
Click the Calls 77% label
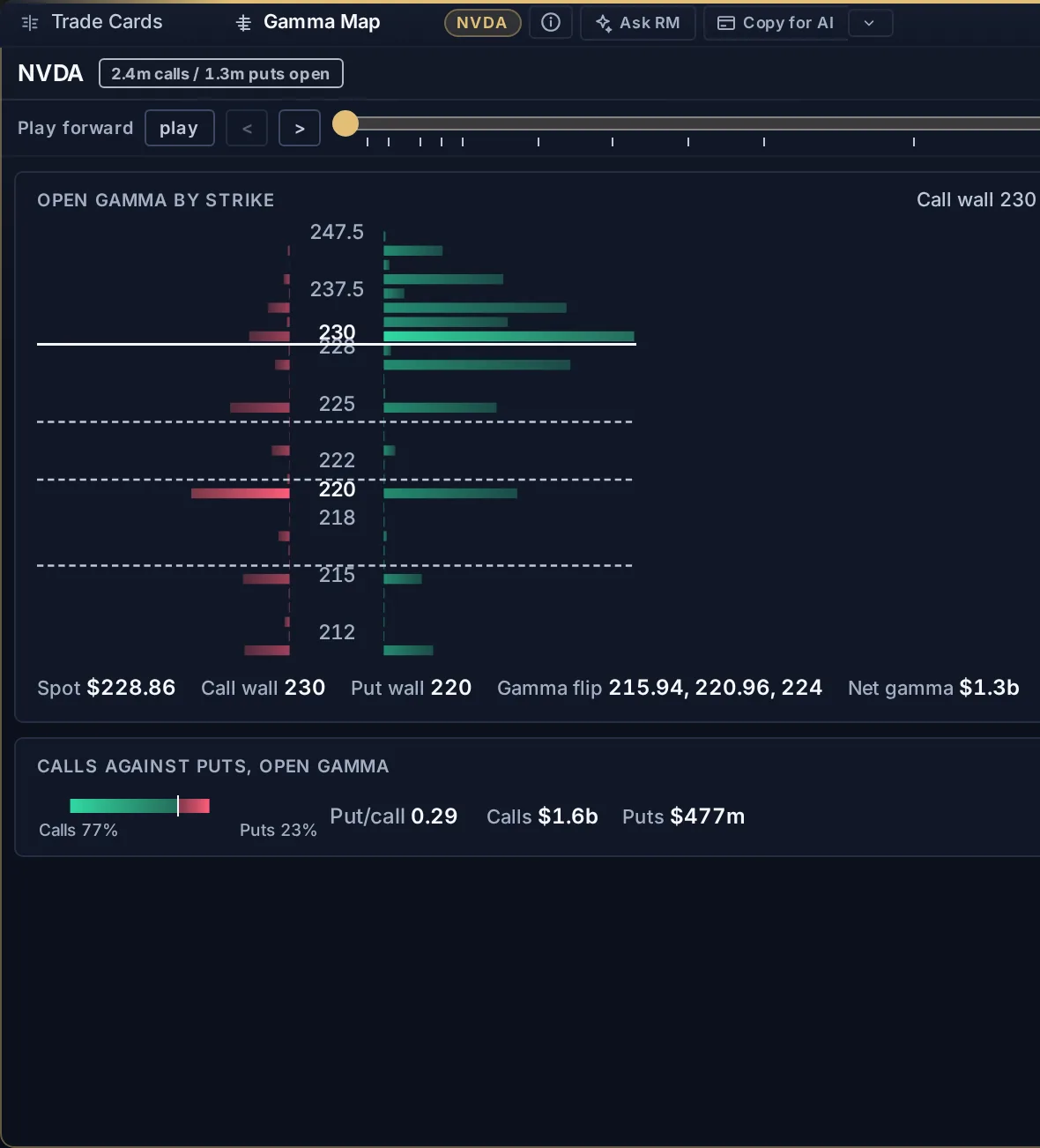(78, 830)
